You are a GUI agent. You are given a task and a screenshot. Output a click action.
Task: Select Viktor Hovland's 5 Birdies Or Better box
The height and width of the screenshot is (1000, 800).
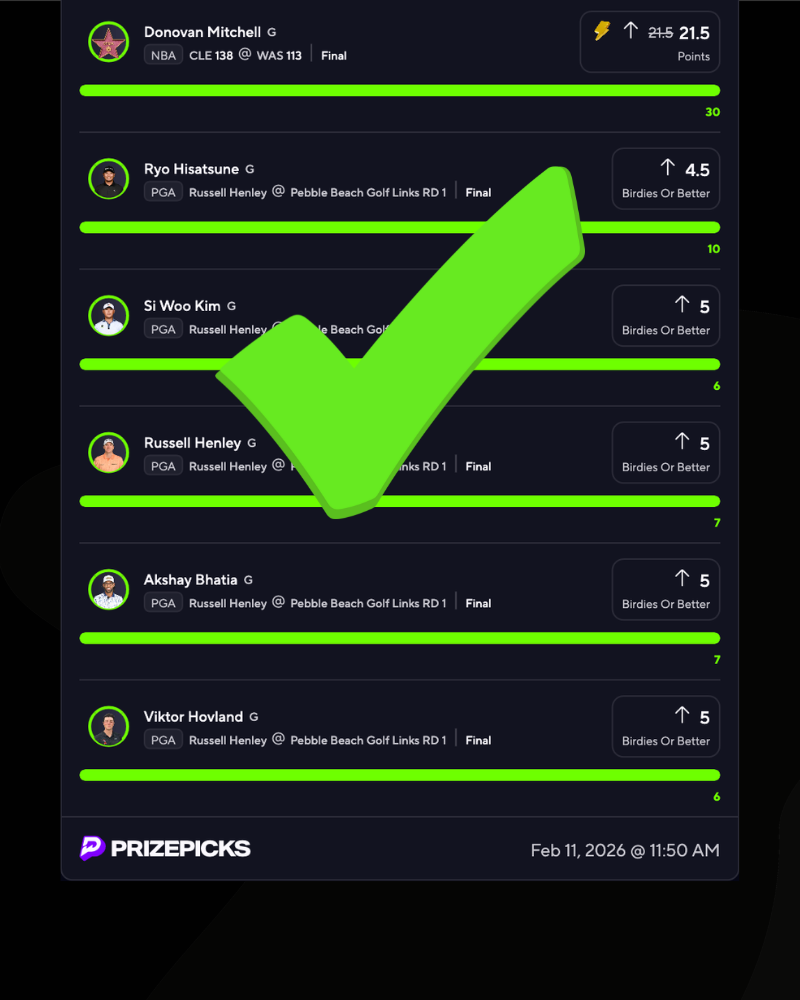(665, 727)
